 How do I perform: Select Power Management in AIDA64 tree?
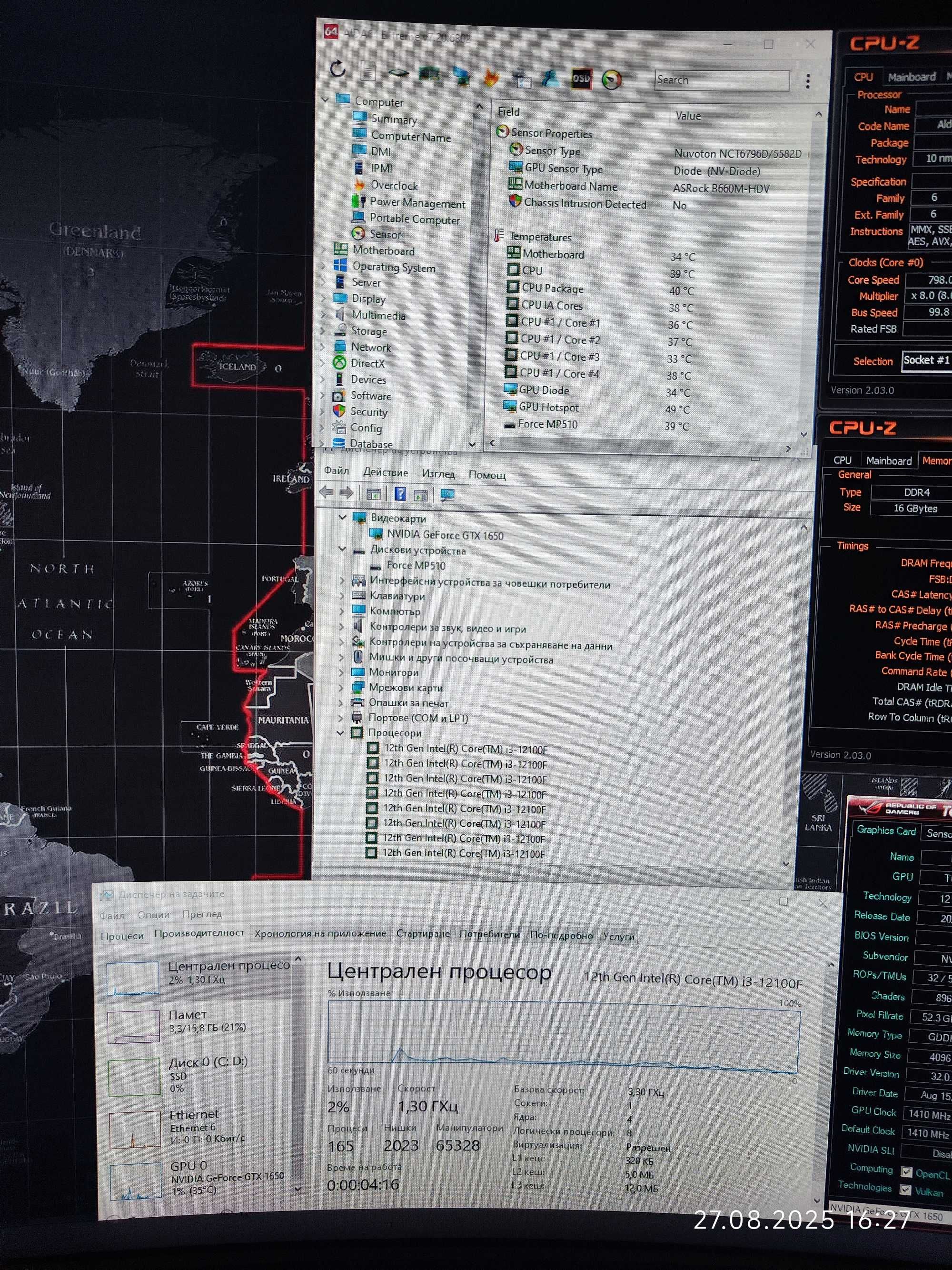[418, 203]
